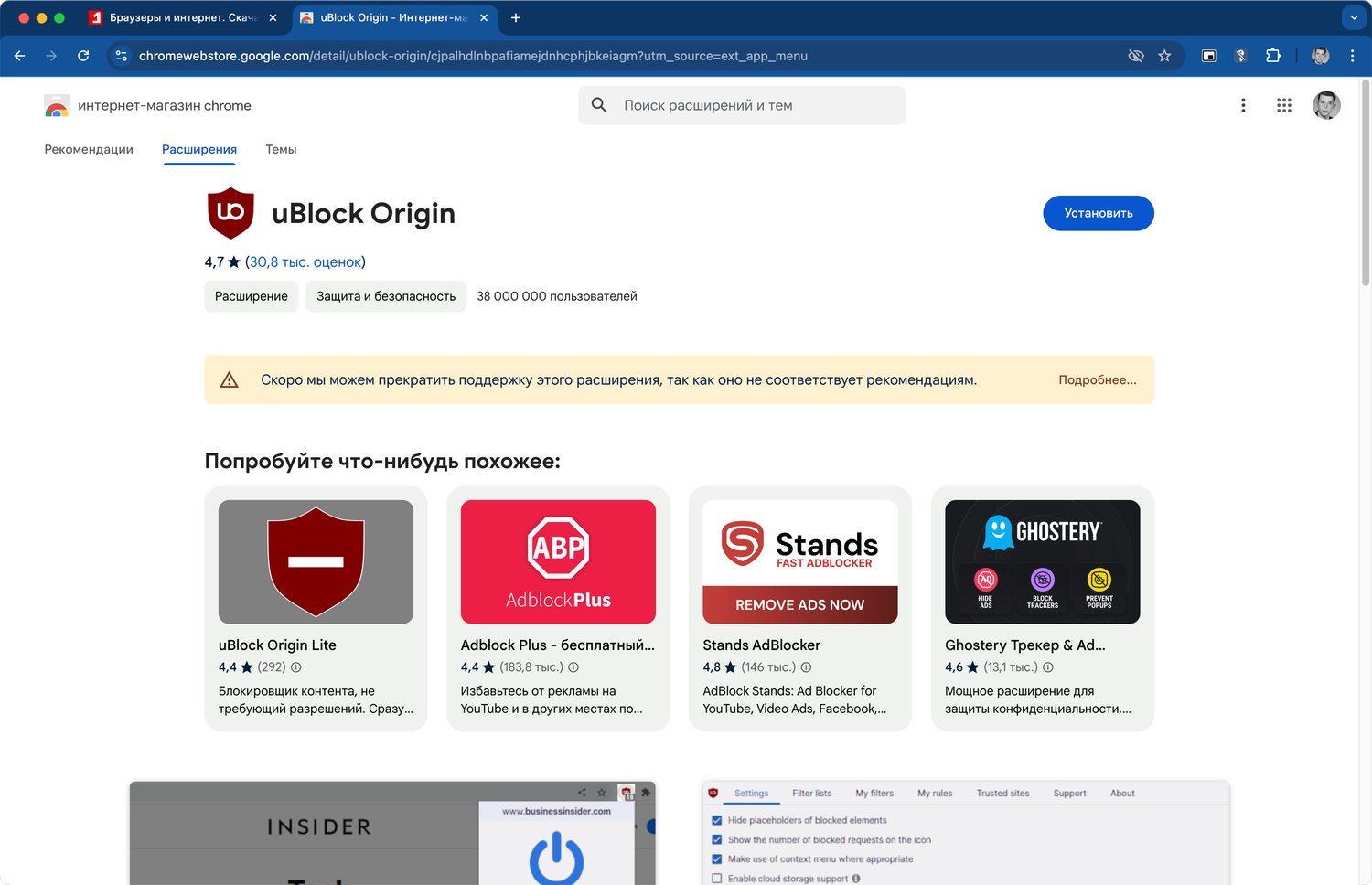Screen dimensions: 1372x885
Task: Select the uBlock Origin browser tab
Action: tap(393, 17)
